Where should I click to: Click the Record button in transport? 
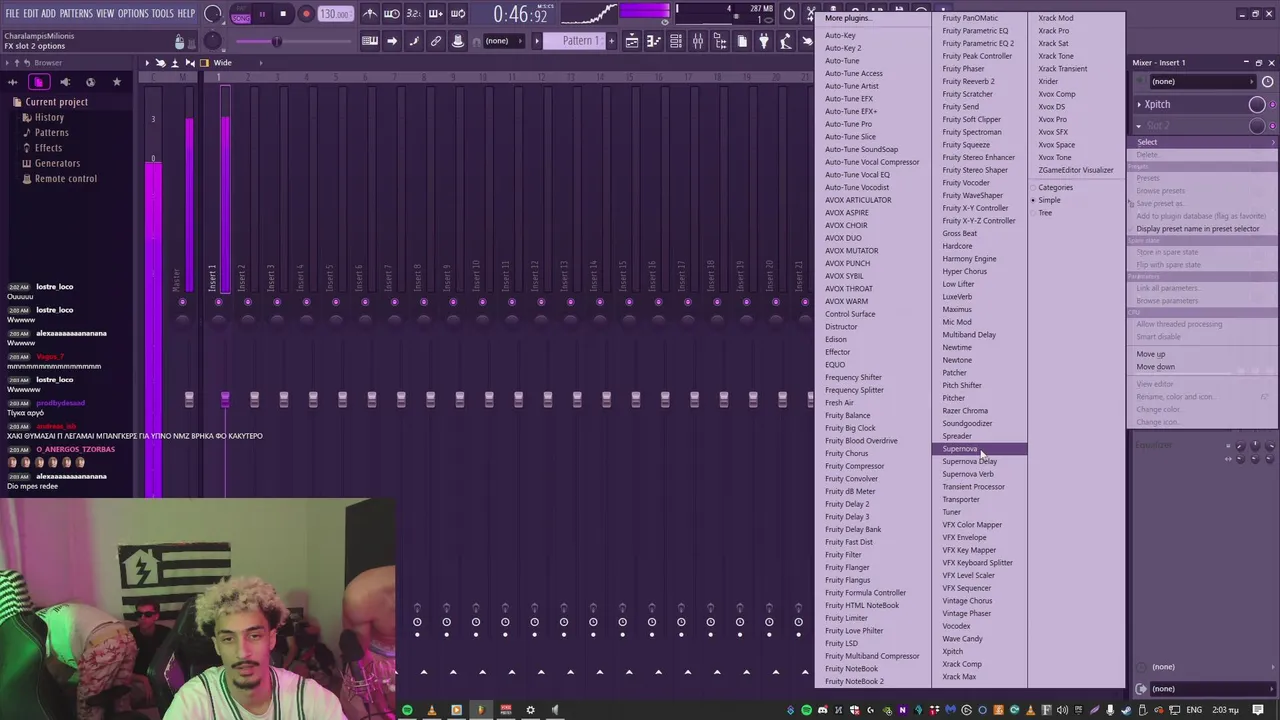point(306,14)
